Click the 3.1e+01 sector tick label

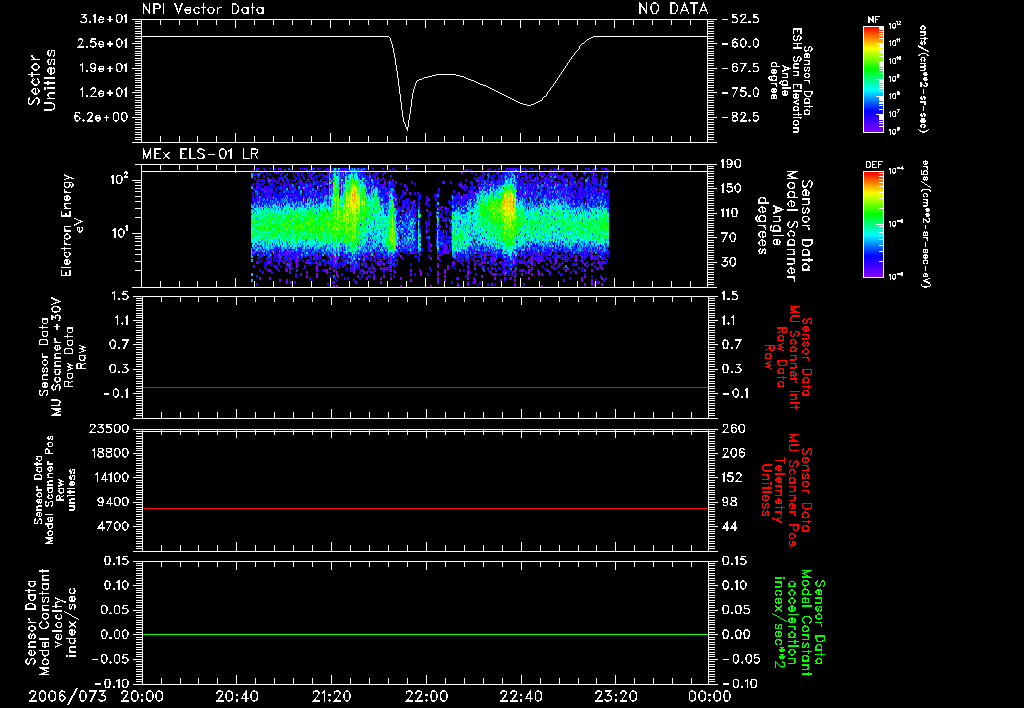[x=104, y=19]
